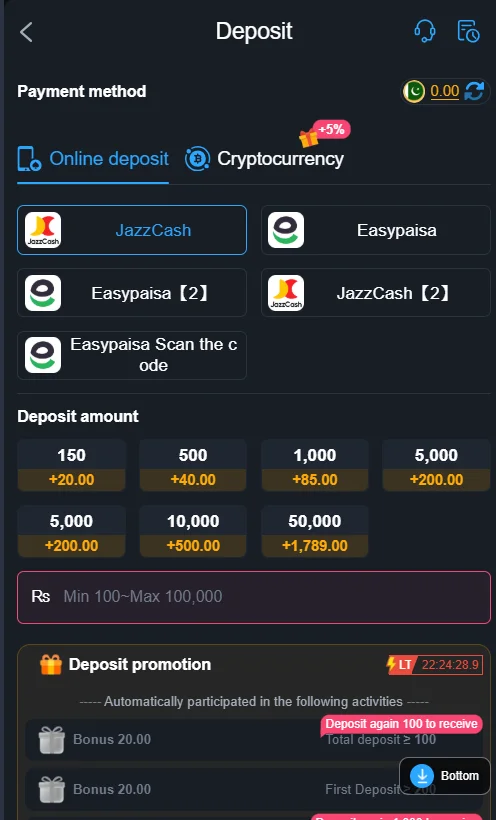Choose JazzCash【2】 payment option
The width and height of the screenshot is (496, 820).
[376, 293]
